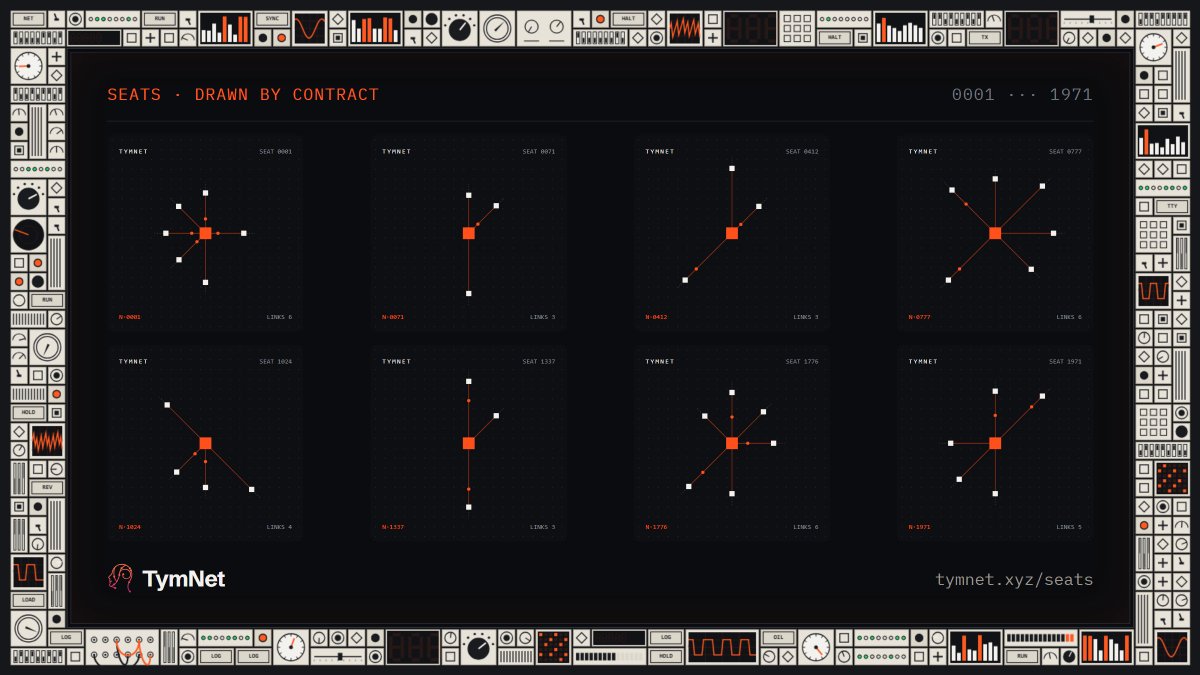
Task: Select the orange center node of Seat 0071
Action: click(468, 233)
